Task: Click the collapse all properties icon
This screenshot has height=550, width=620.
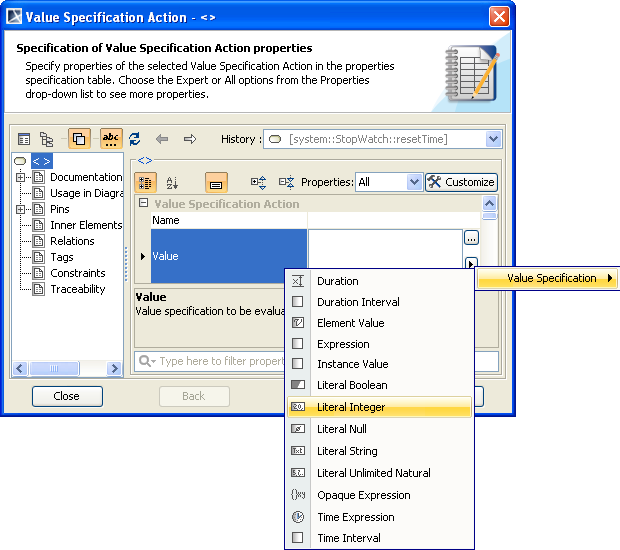Action: pyautogui.click(x=286, y=182)
